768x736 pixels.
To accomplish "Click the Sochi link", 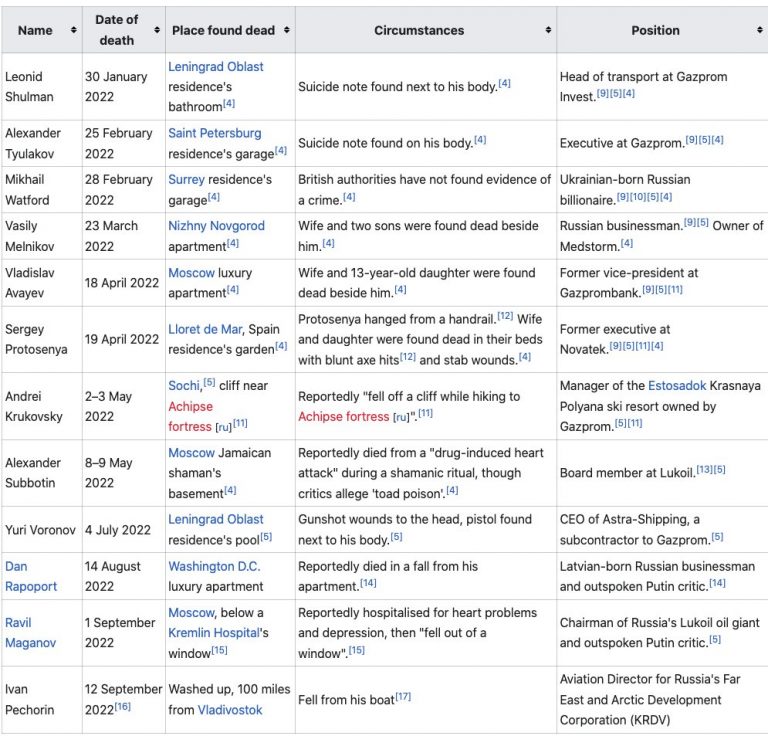I will [185, 386].
